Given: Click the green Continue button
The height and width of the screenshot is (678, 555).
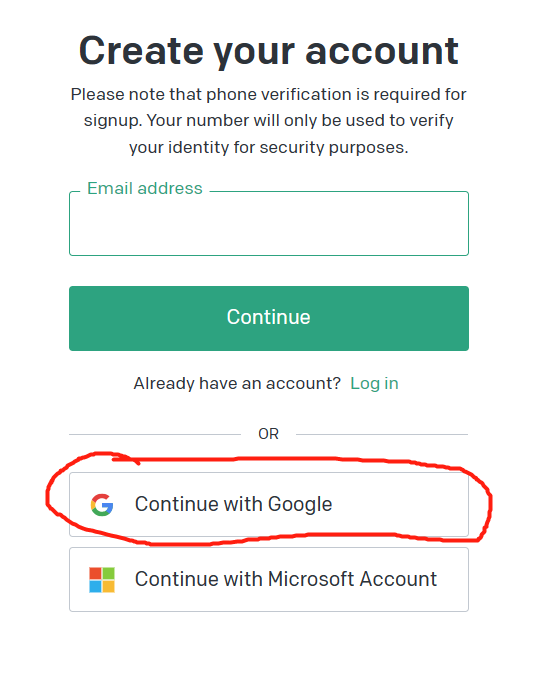Looking at the screenshot, I should [x=269, y=318].
